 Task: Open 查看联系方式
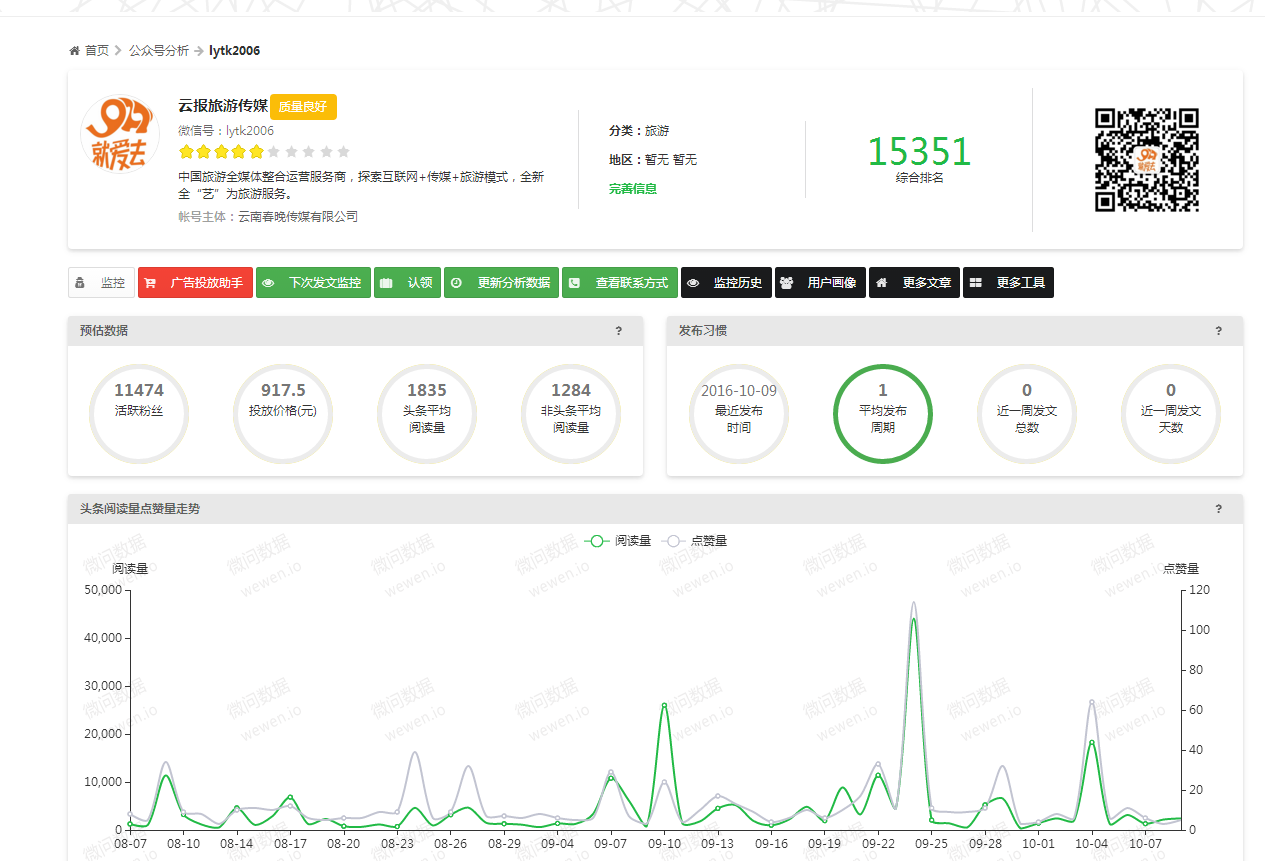pyautogui.click(x=620, y=282)
